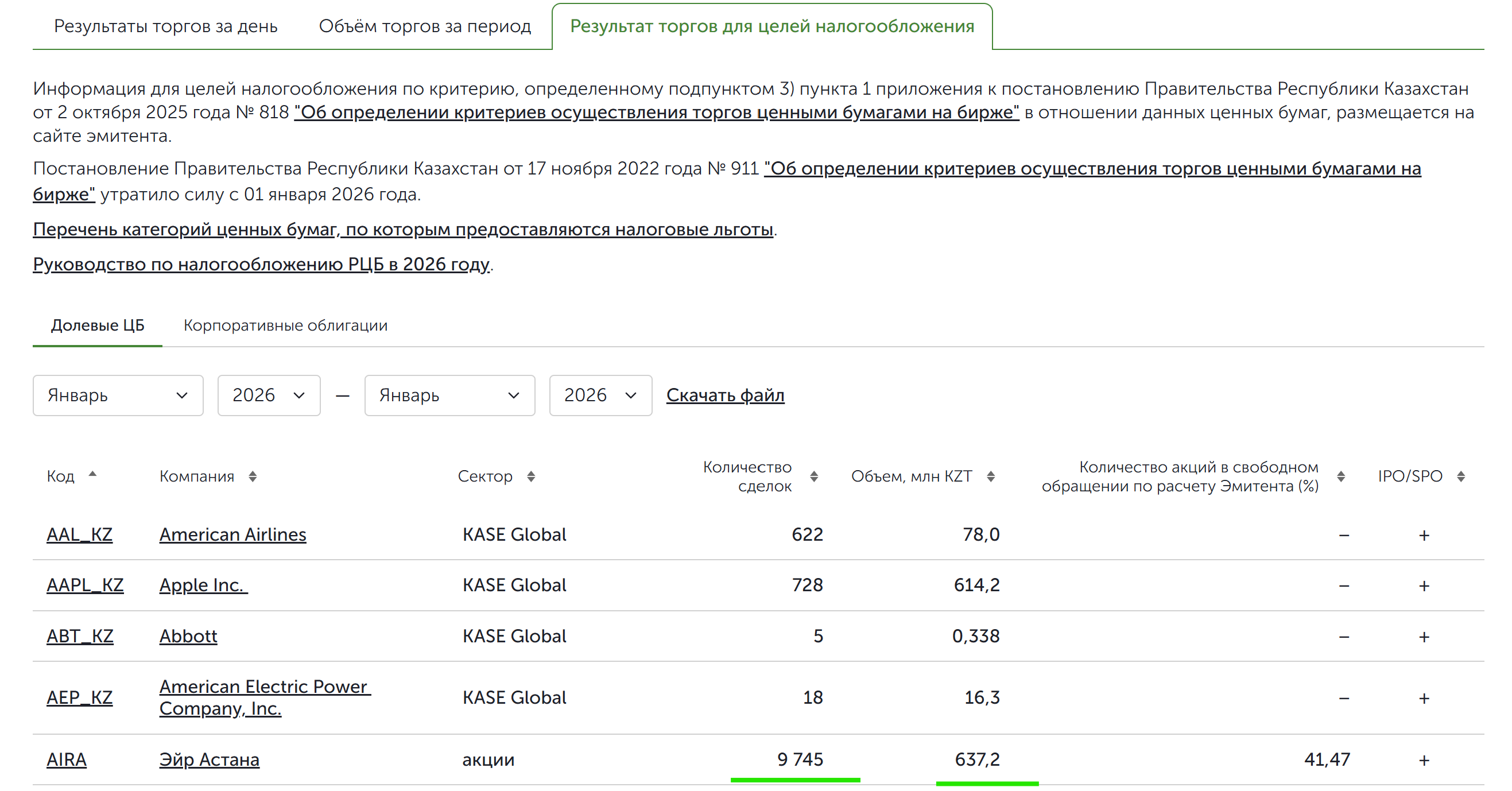Open the start year 2026 dropdown
Viewport: 1512px width, 791px height.
click(x=269, y=395)
